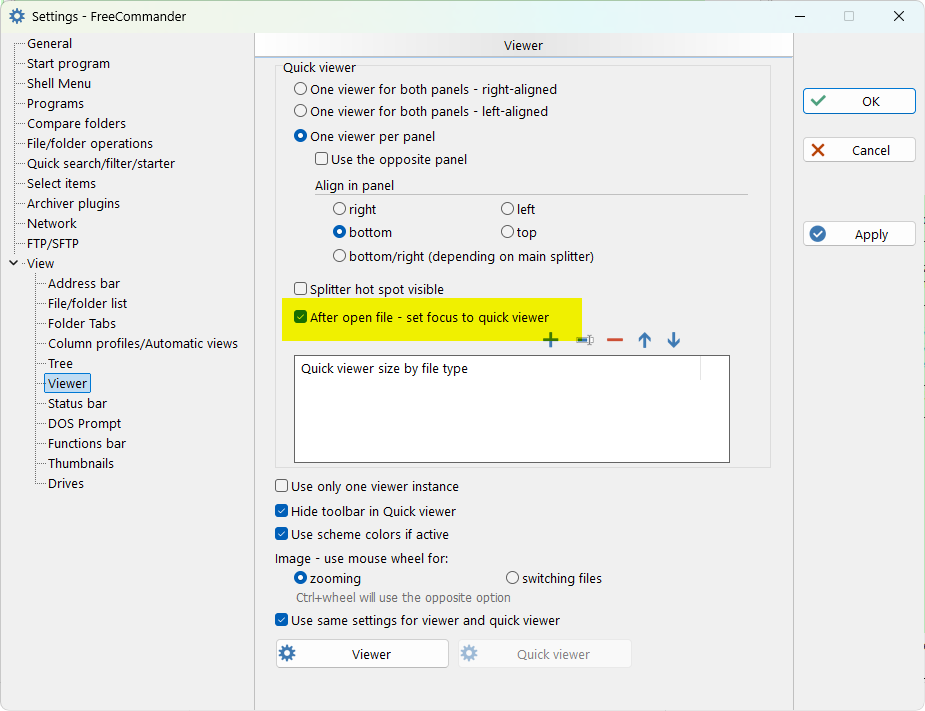The width and height of the screenshot is (925, 711).
Task: Click the blue move down arrow icon
Action: pyautogui.click(x=674, y=340)
